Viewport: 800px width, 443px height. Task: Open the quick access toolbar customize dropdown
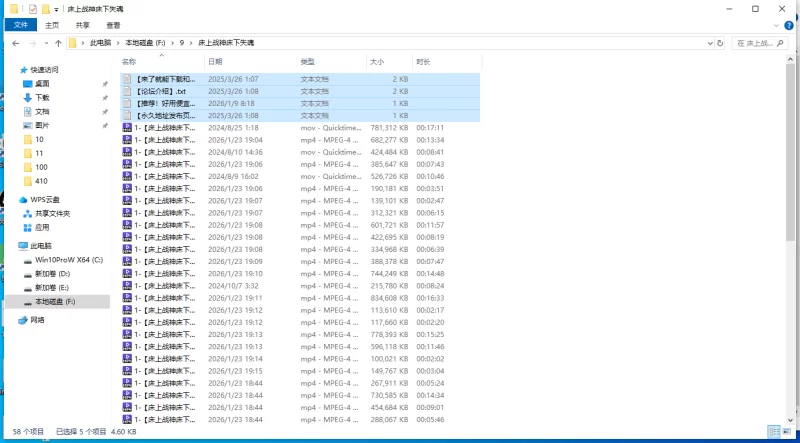58,8
